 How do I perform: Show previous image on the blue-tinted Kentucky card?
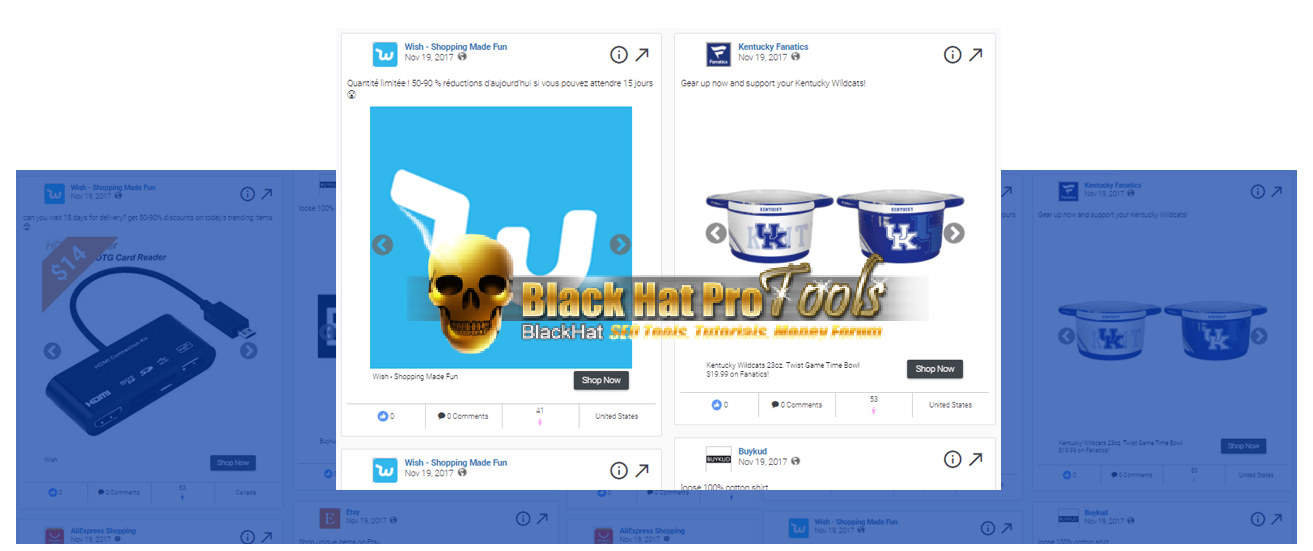[x=1067, y=336]
